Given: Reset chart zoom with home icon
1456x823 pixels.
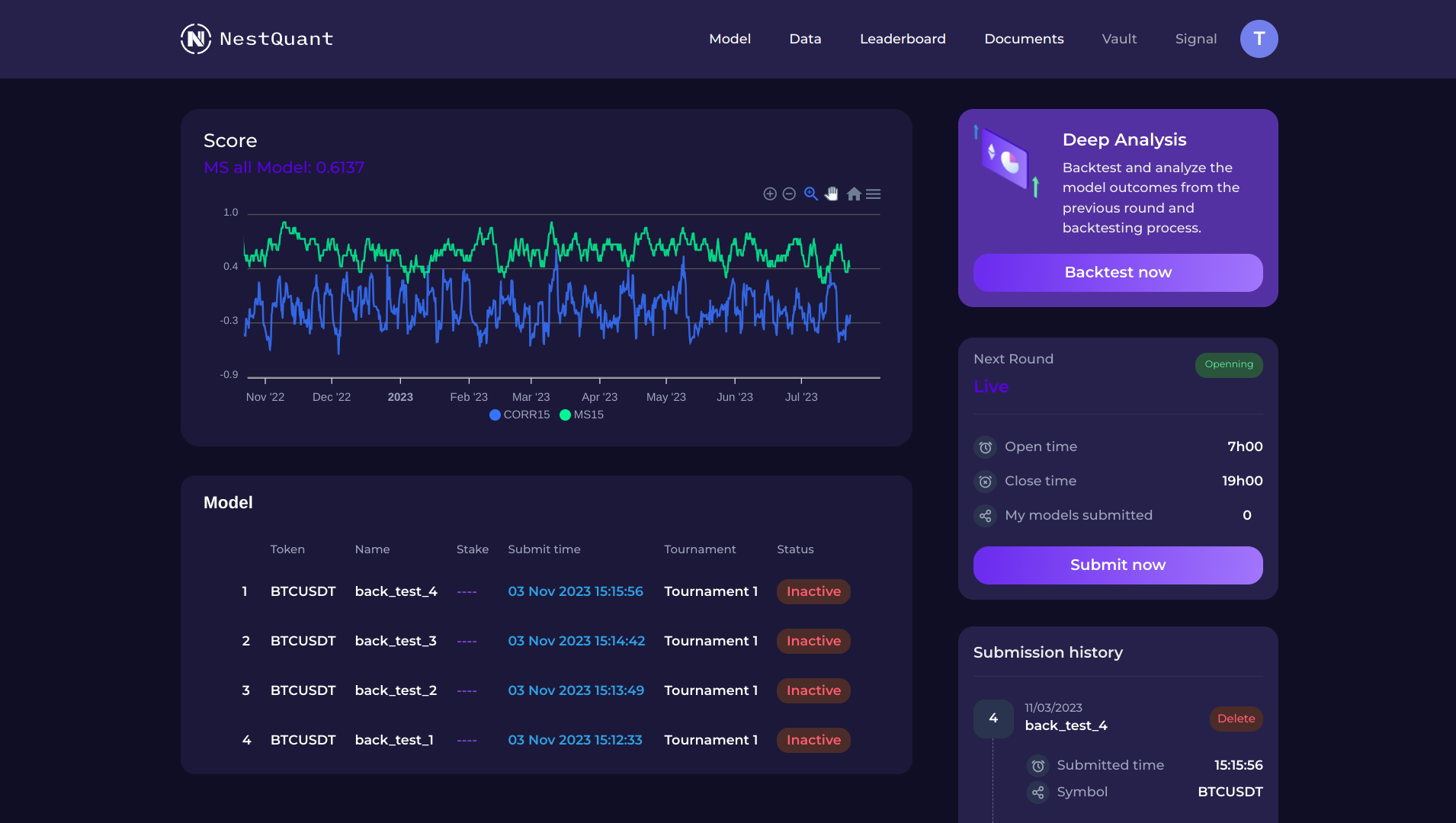Looking at the screenshot, I should 854,194.
